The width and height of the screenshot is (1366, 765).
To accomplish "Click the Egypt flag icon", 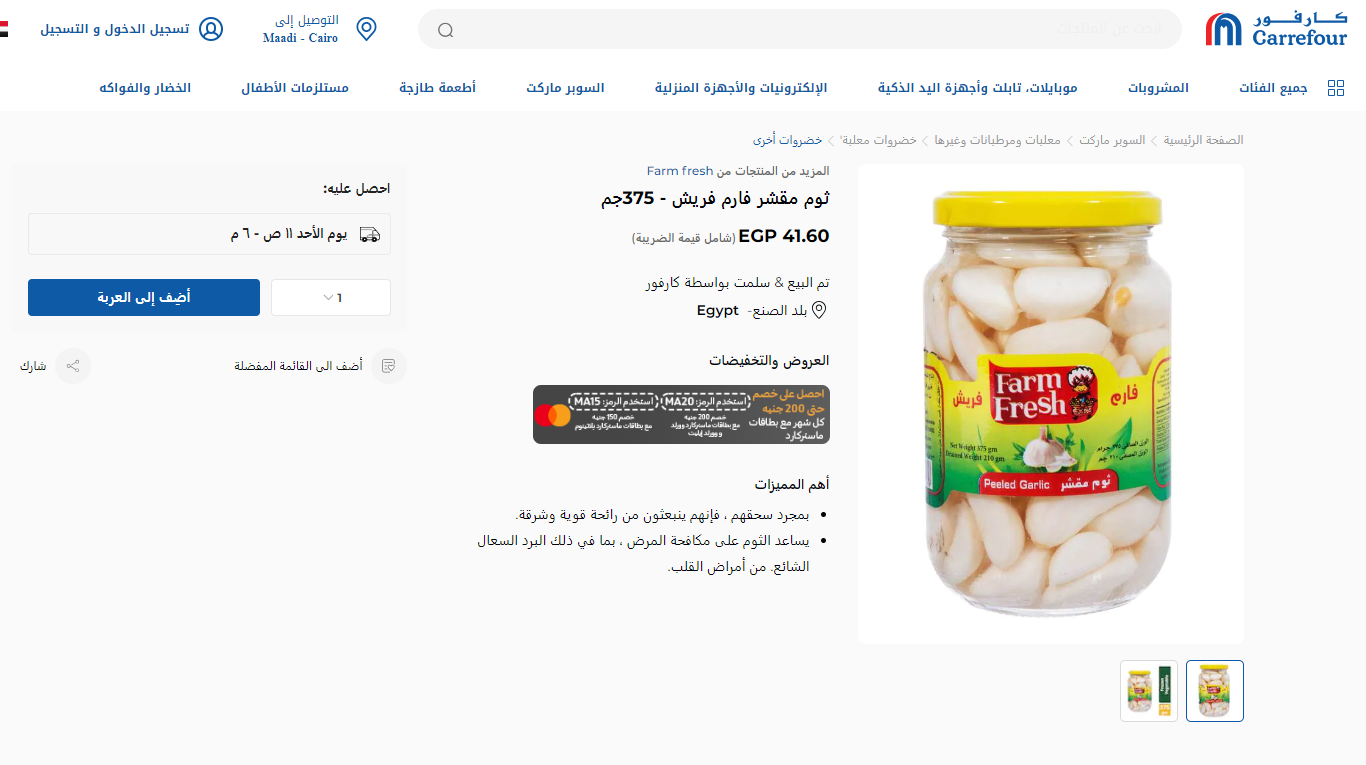I will [4, 29].
